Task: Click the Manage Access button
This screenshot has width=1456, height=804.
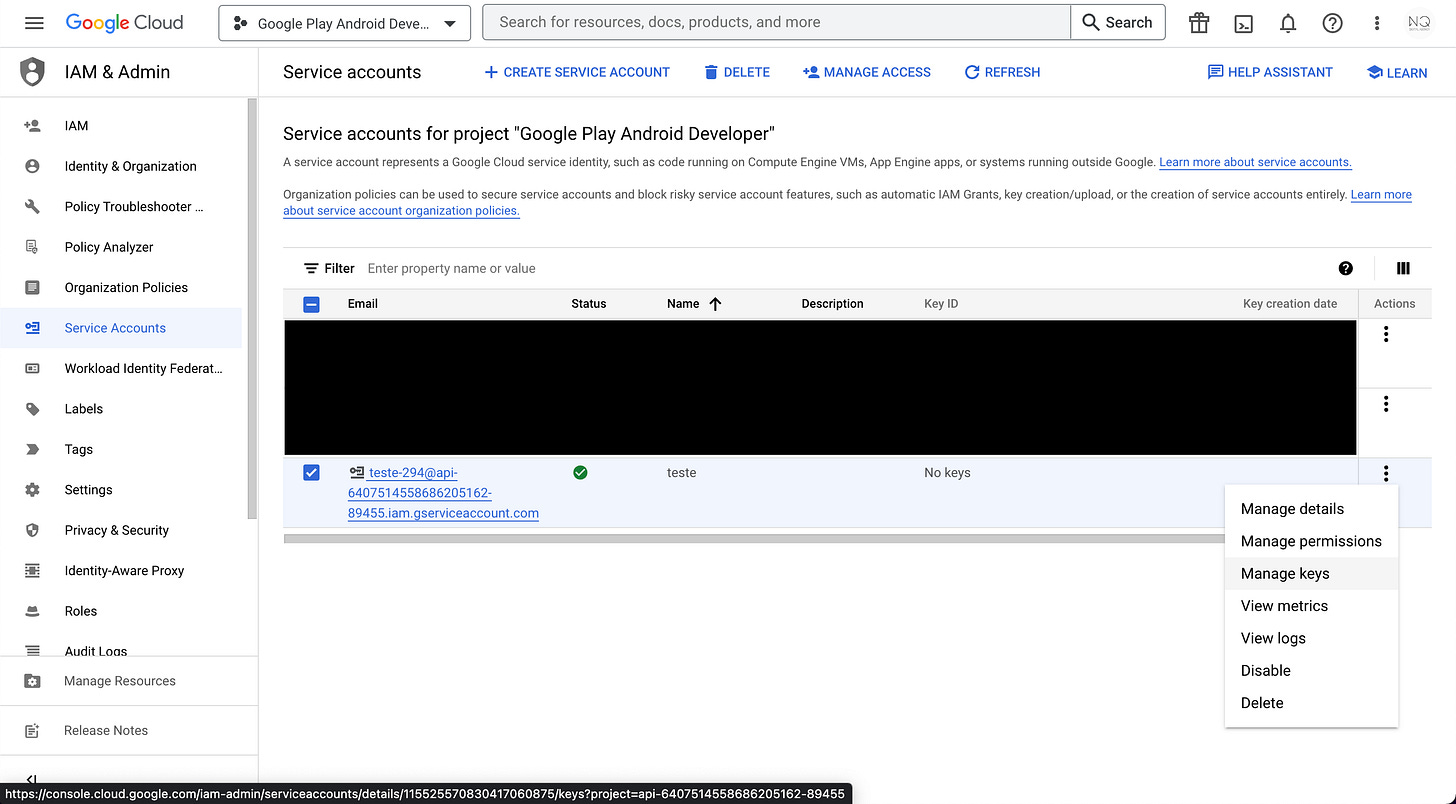Action: coord(867,72)
